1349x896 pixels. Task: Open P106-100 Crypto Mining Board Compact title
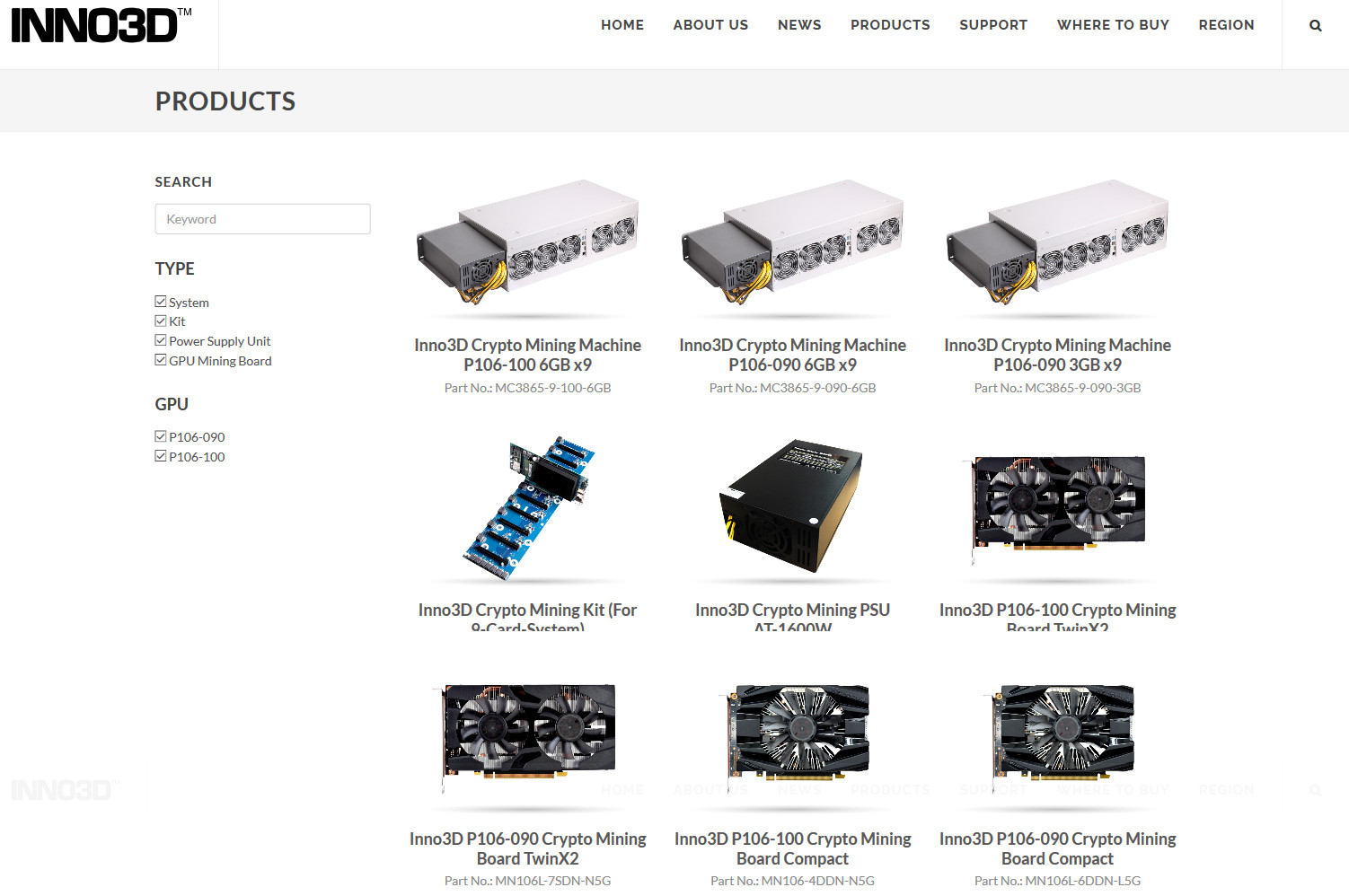pyautogui.click(x=792, y=848)
